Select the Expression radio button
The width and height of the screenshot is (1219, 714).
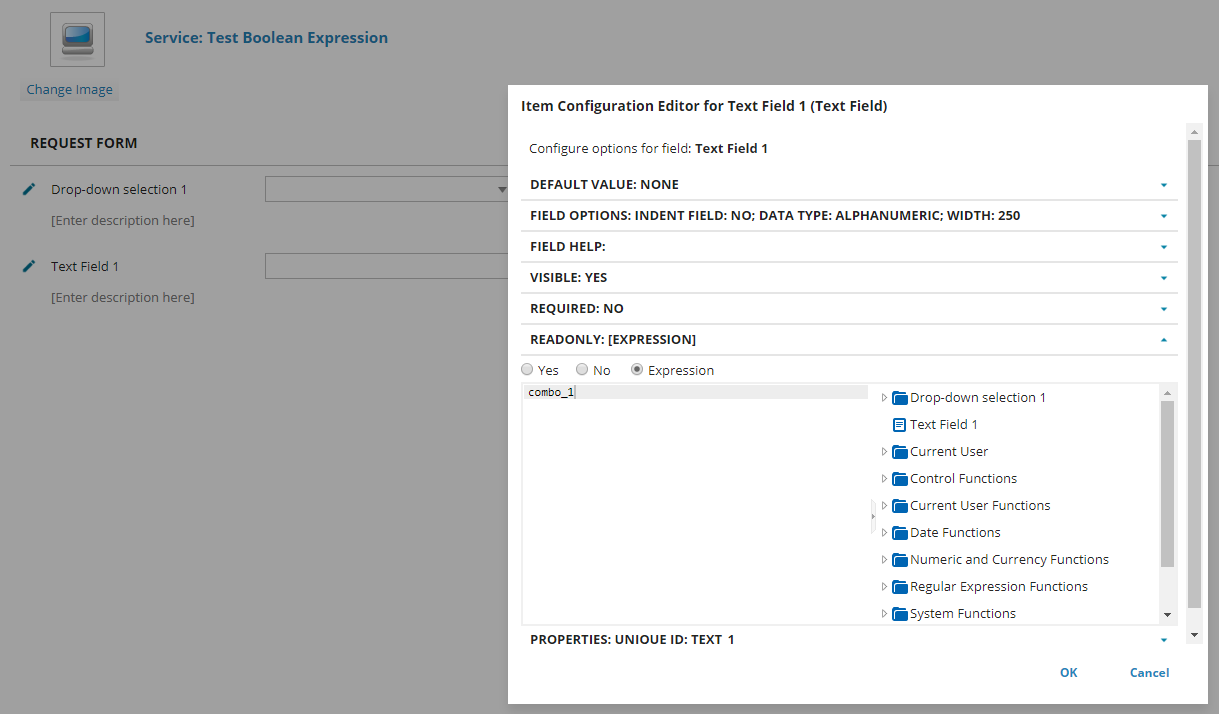click(637, 370)
